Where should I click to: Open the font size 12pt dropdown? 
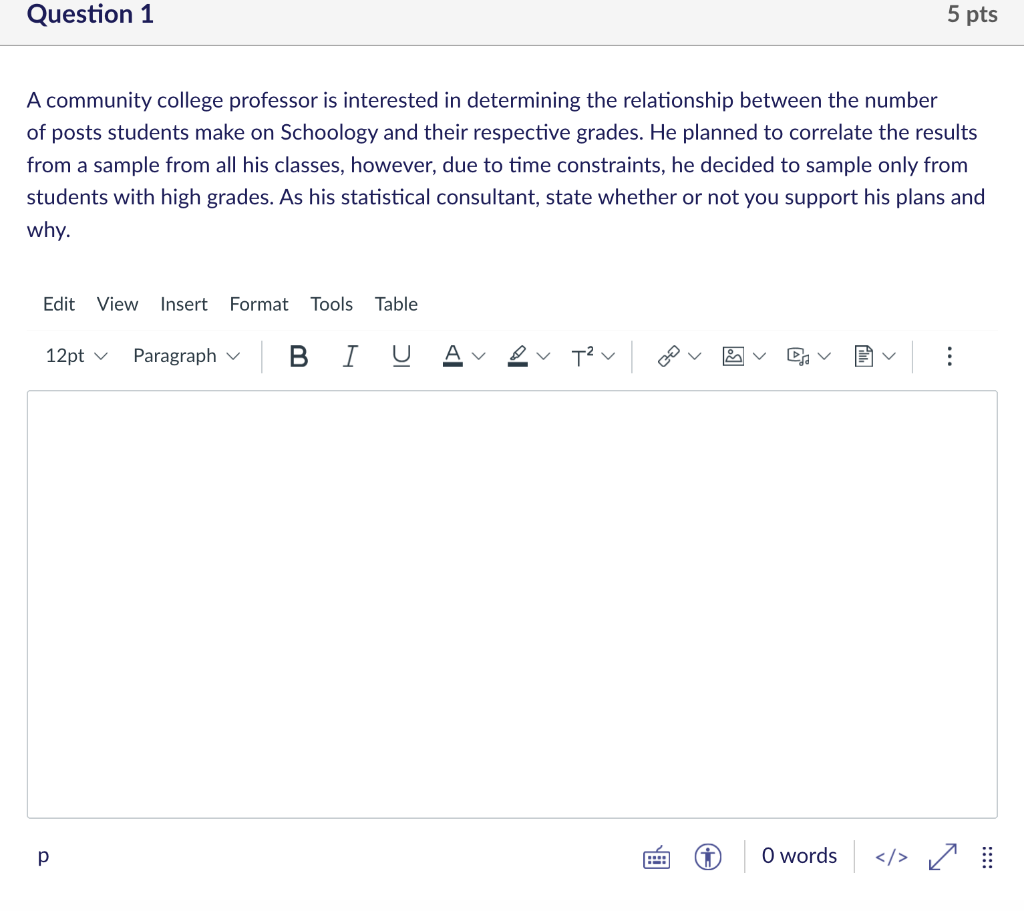tap(76, 356)
